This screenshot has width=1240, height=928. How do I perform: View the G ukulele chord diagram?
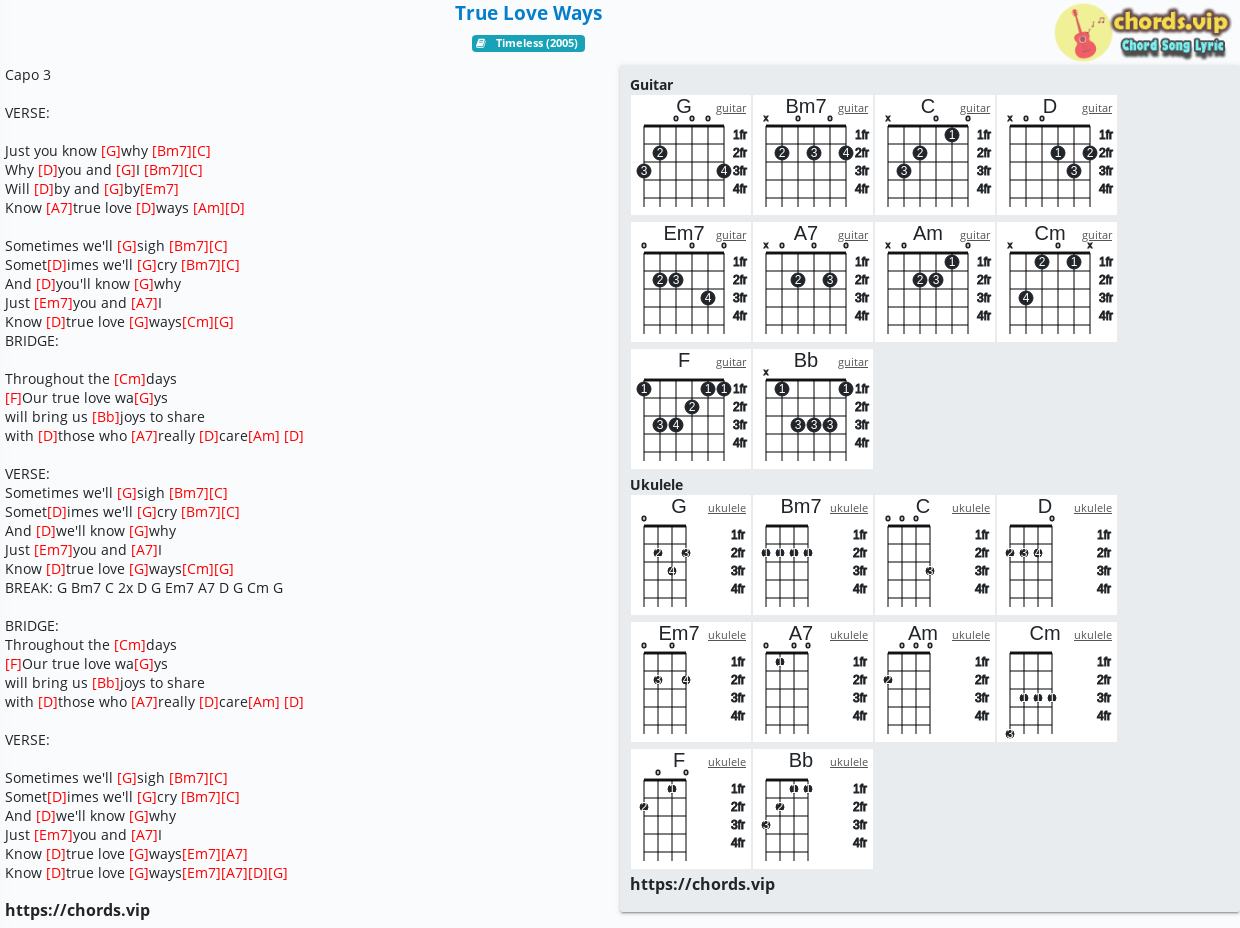pyautogui.click(x=691, y=555)
